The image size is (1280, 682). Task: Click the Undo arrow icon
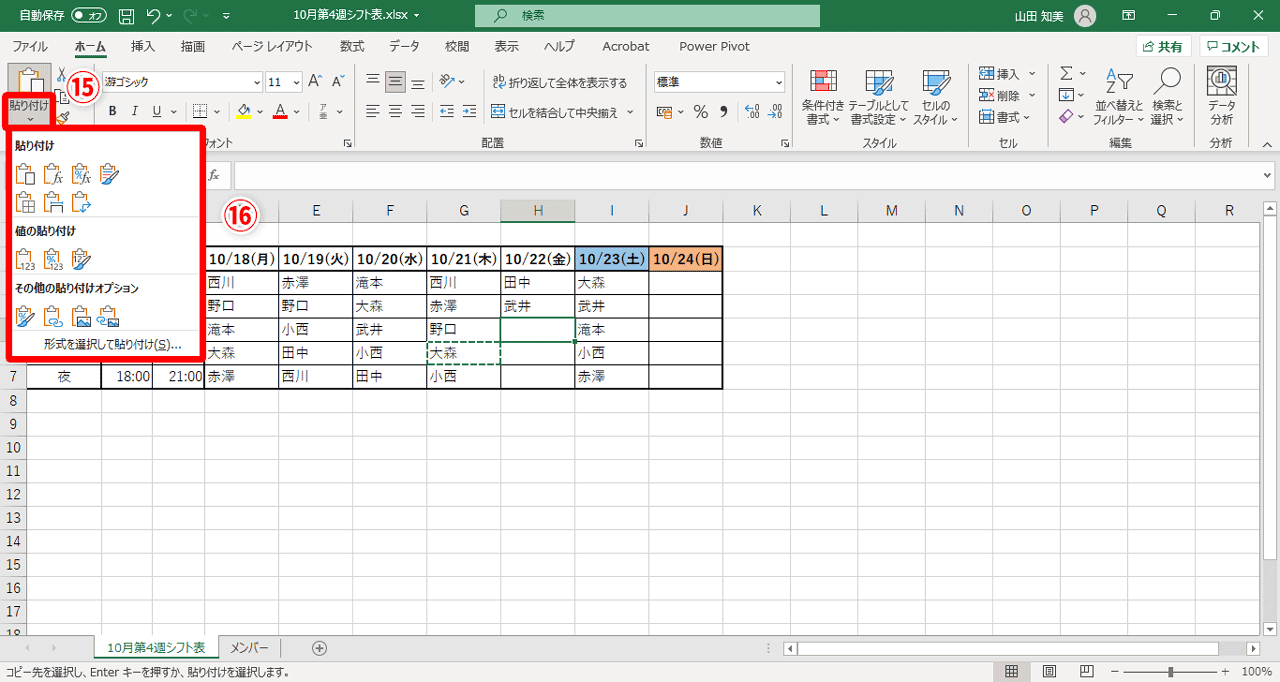(153, 16)
